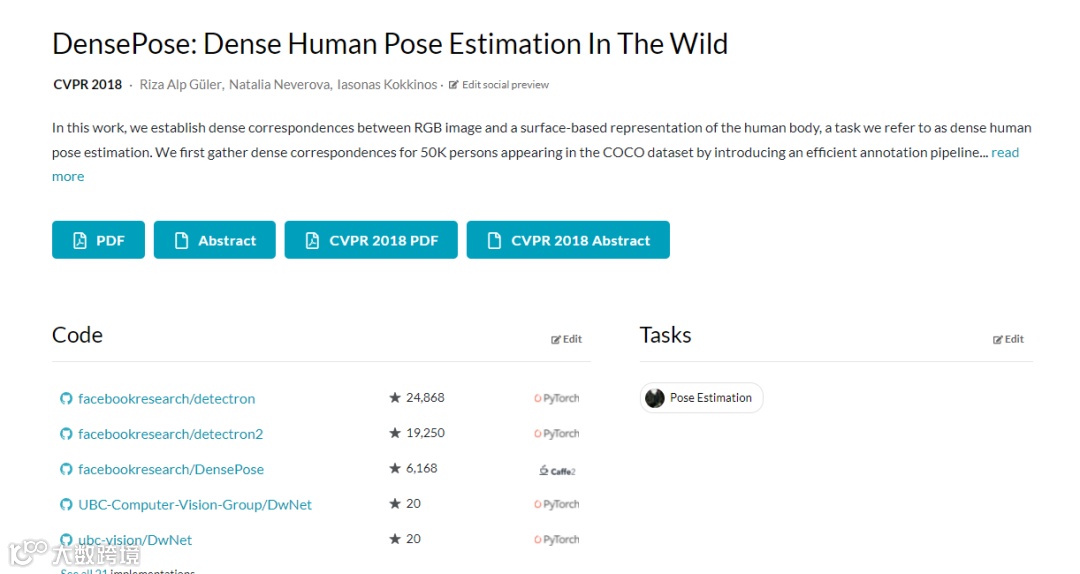Click GitHub icon beside UBC-Computer-Vision-Group/DwNet
The image size is (1080, 574).
66,505
